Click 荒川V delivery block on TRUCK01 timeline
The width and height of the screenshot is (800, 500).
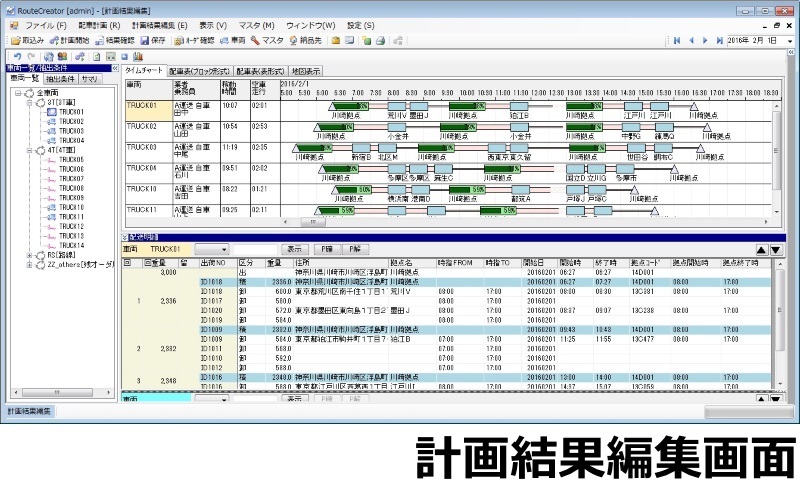pos(397,107)
